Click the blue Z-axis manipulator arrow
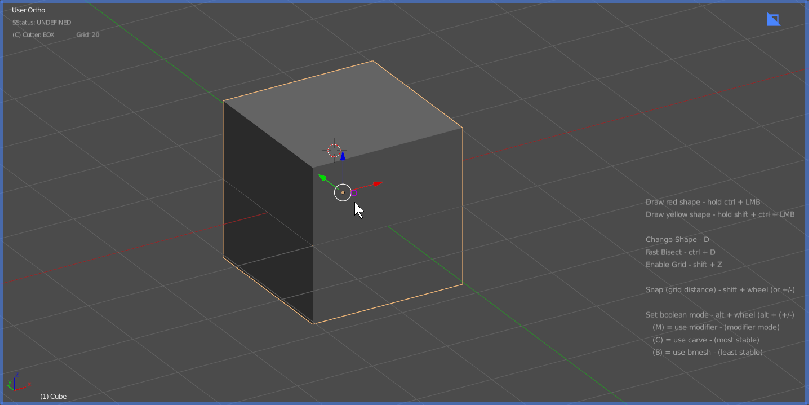This screenshot has height=405, width=809. click(x=343, y=156)
